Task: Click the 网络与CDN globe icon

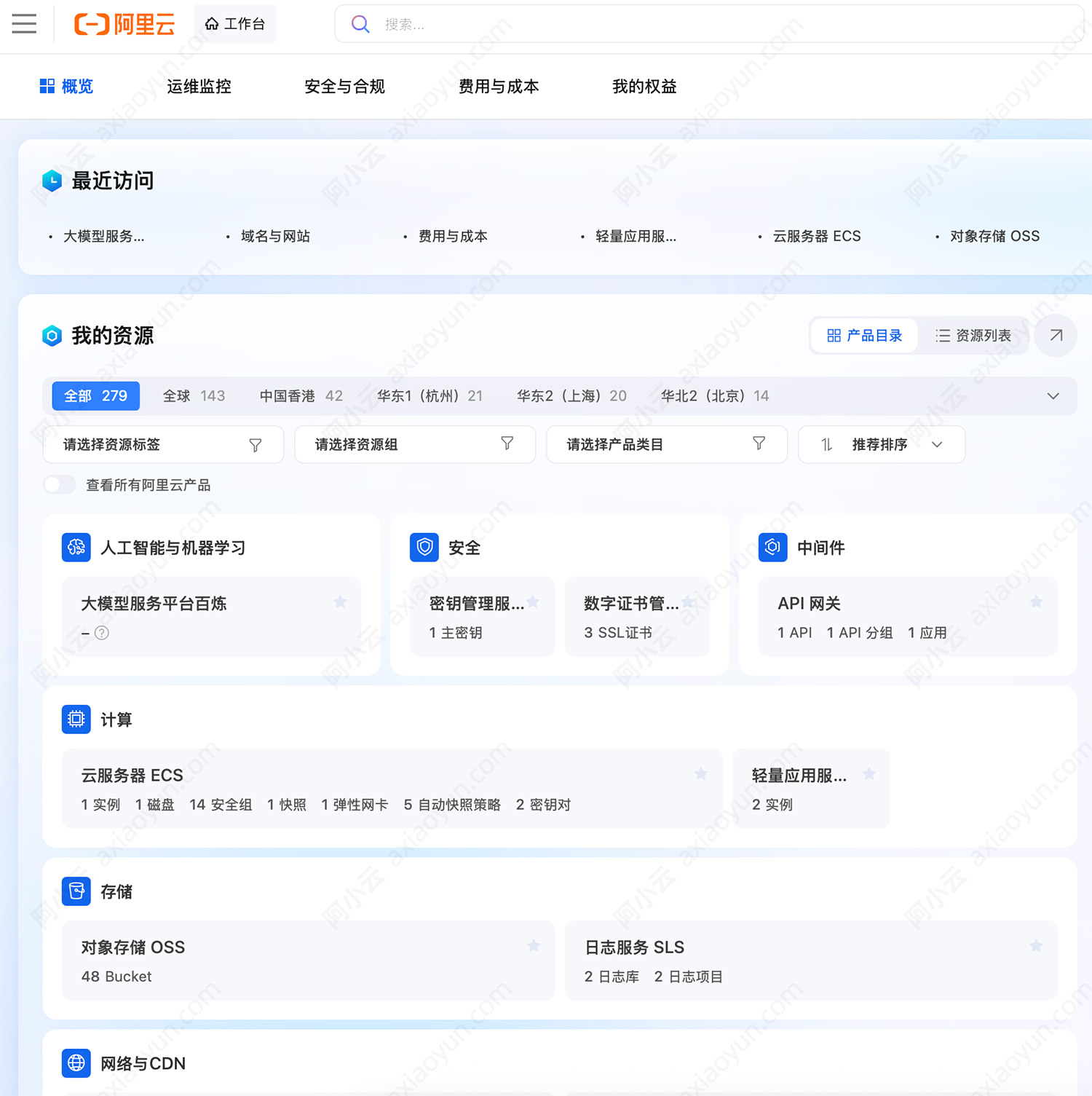Action: click(x=76, y=1063)
